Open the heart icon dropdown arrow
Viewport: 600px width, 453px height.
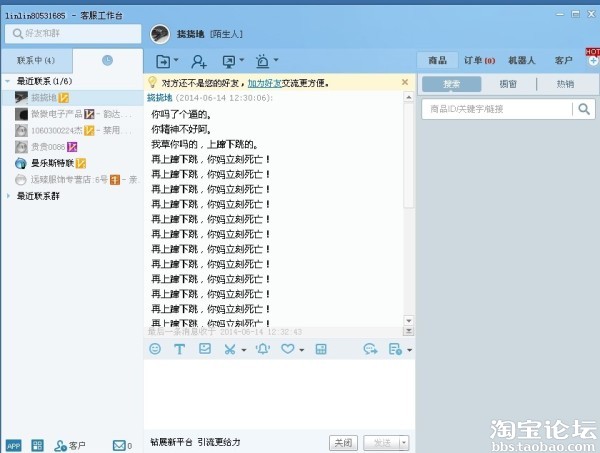pyautogui.click(x=302, y=350)
